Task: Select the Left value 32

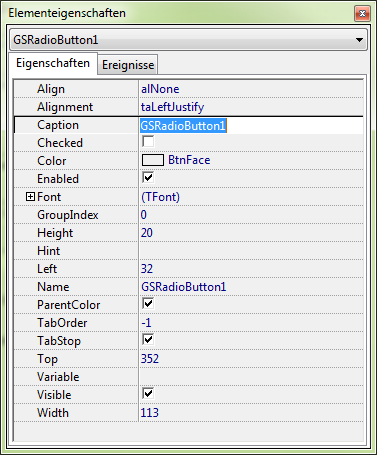Action: [x=147, y=269]
